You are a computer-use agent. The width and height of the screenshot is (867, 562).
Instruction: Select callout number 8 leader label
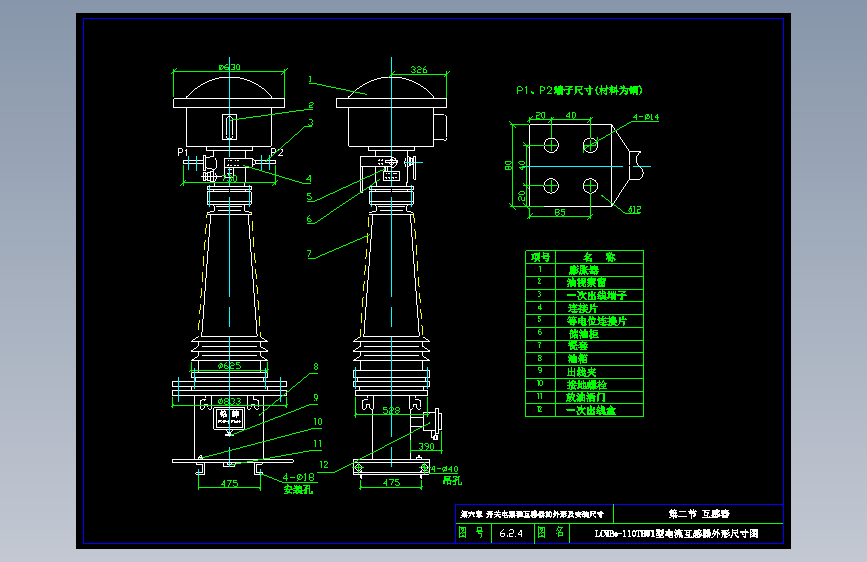click(x=316, y=366)
